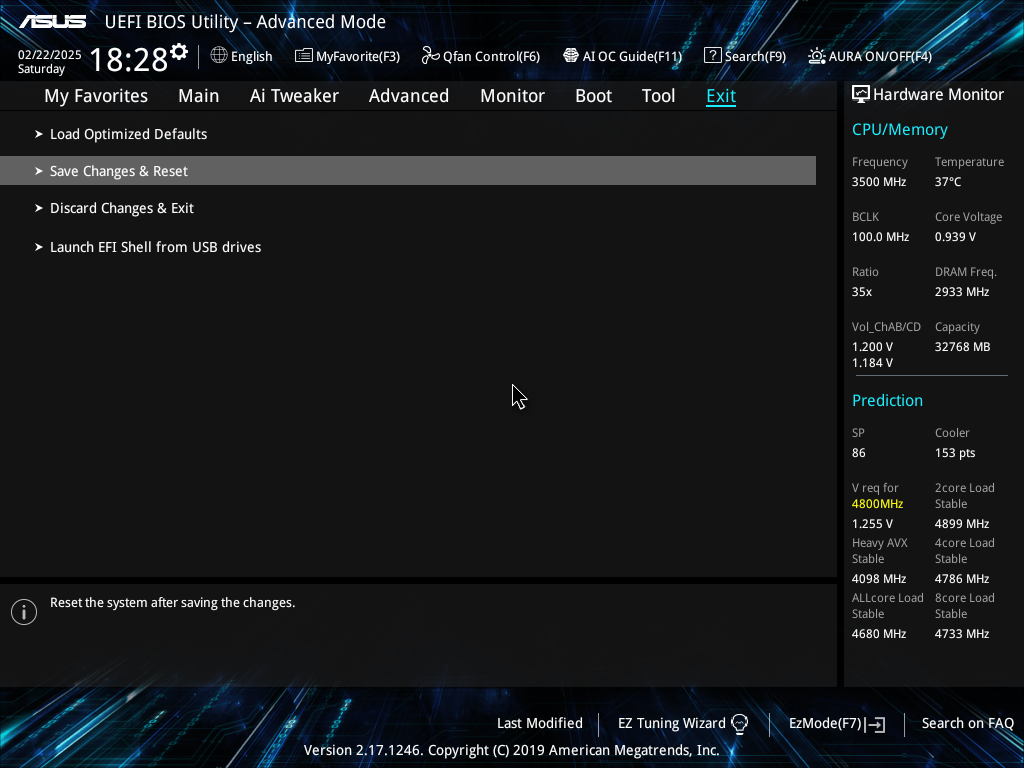This screenshot has width=1024, height=768.
Task: Select Discard Changes & Exit
Action: coord(121,208)
